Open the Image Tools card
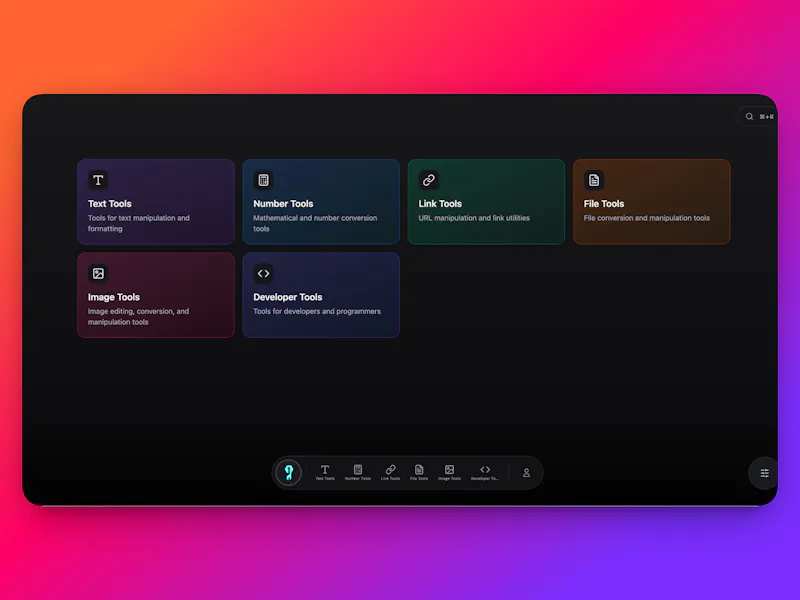This screenshot has height=600, width=800. pyautogui.click(x=156, y=295)
